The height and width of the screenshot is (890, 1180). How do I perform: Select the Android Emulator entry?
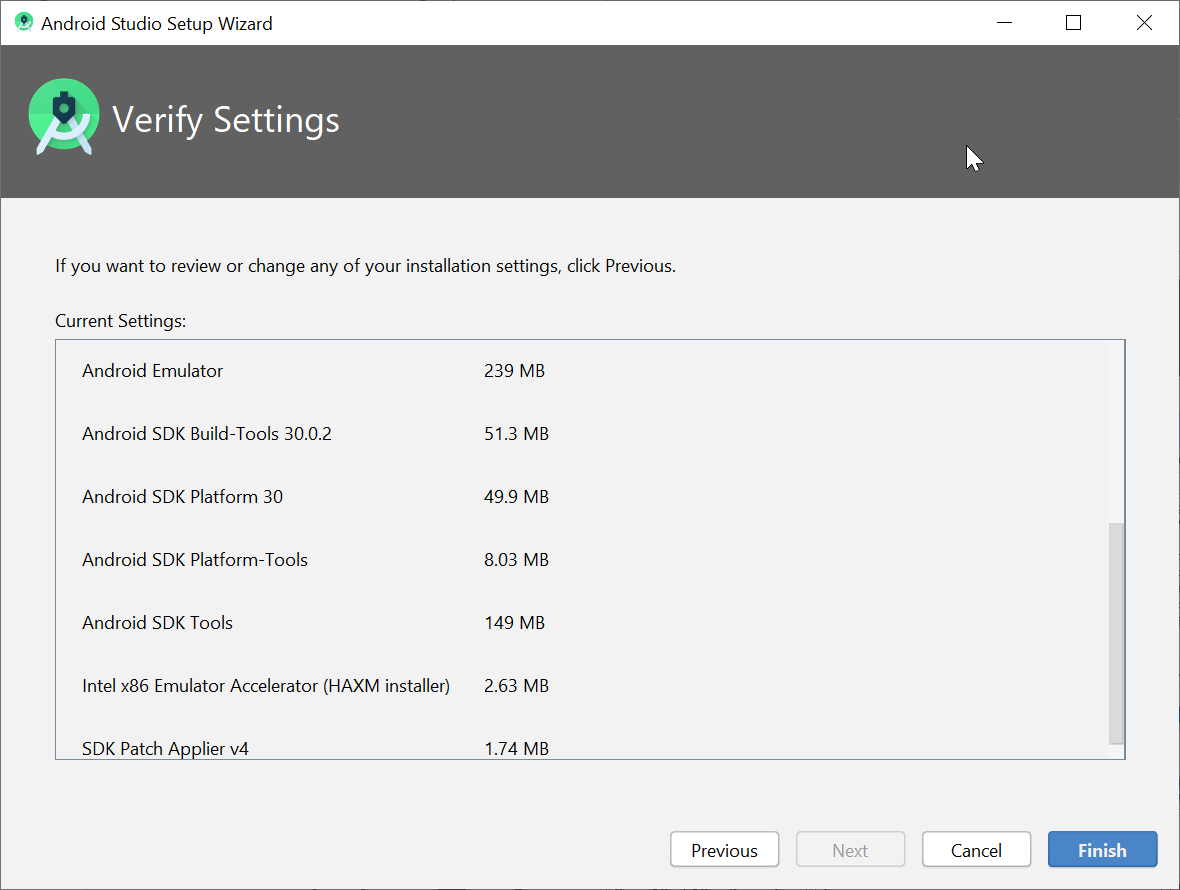pyautogui.click(x=152, y=370)
